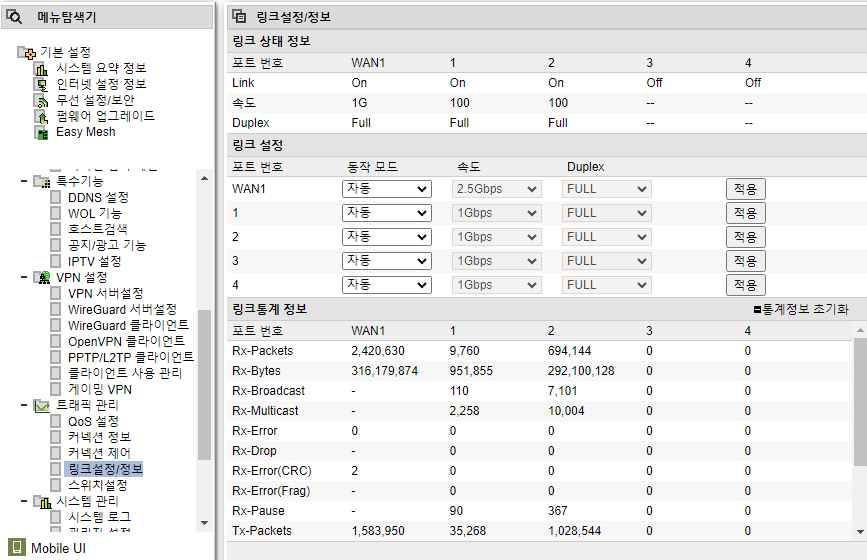The height and width of the screenshot is (560, 867).
Task: Click the page icon beside DDNS 설정
Action: [x=55, y=197]
